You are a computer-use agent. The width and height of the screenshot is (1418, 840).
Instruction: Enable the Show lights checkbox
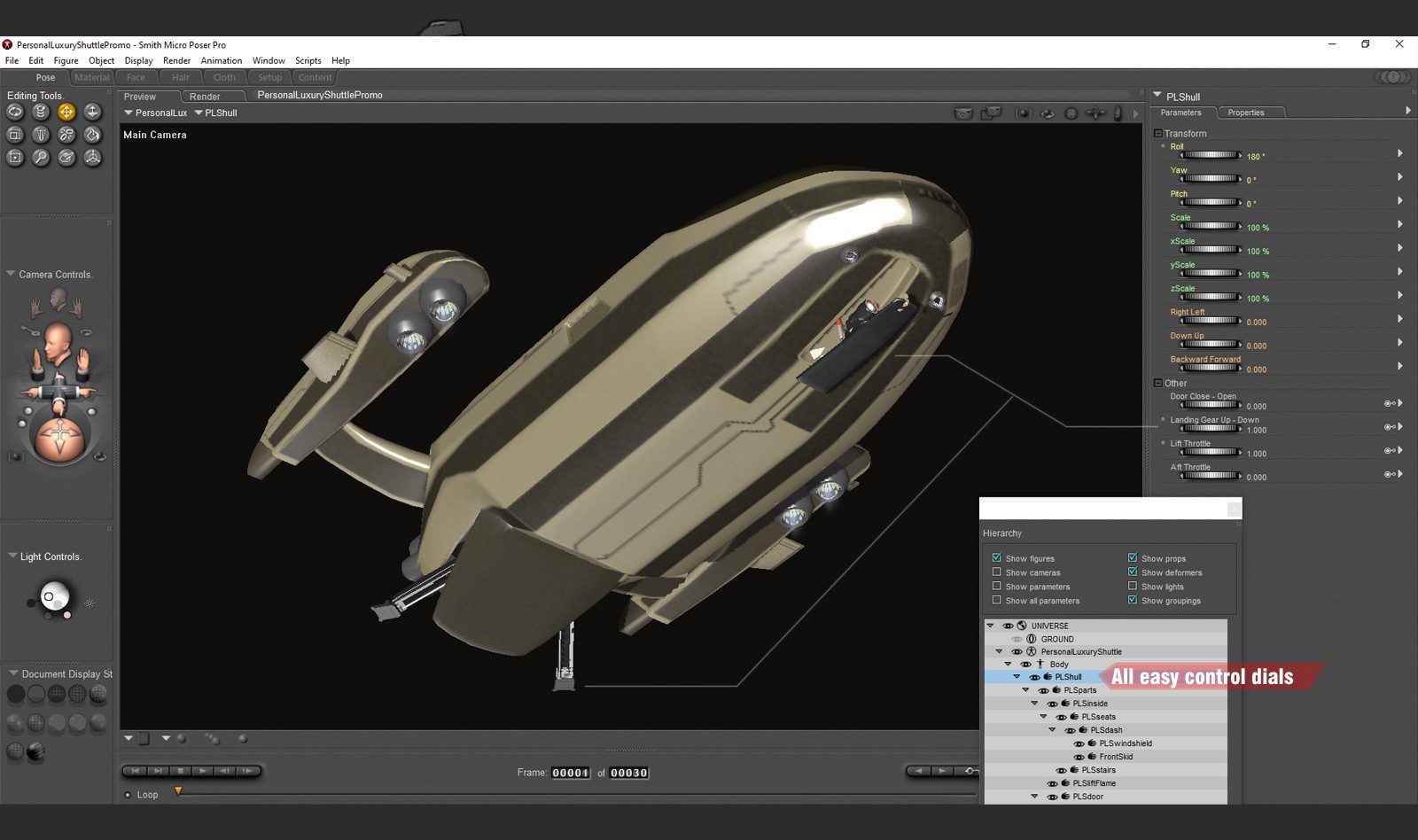1133,586
